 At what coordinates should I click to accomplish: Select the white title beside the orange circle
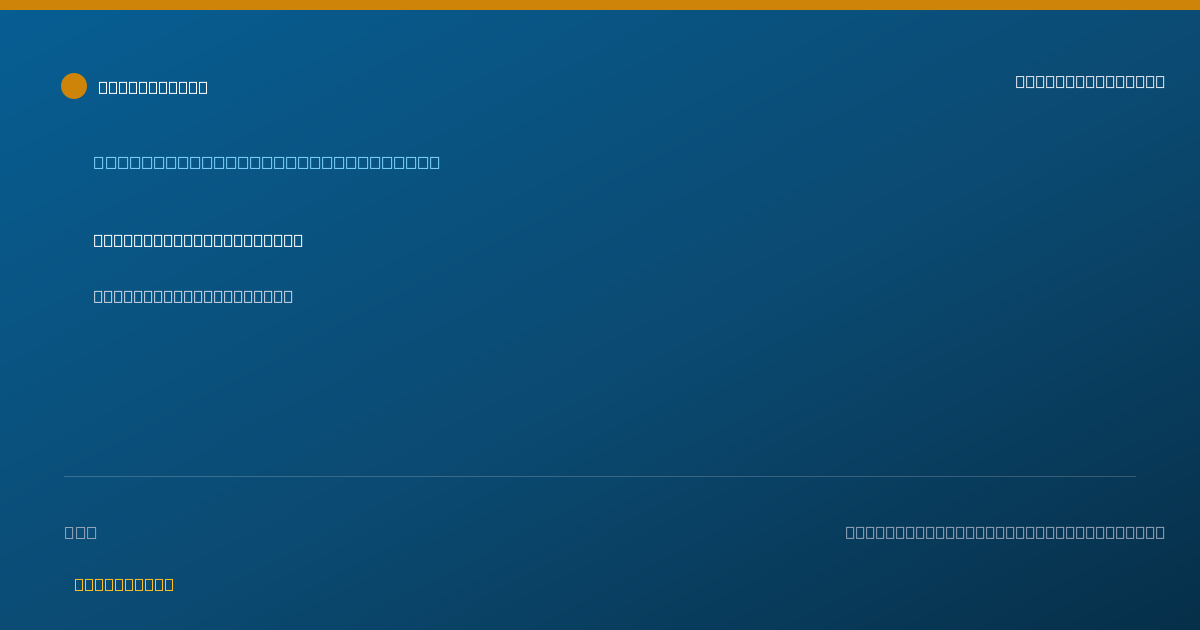[153, 87]
